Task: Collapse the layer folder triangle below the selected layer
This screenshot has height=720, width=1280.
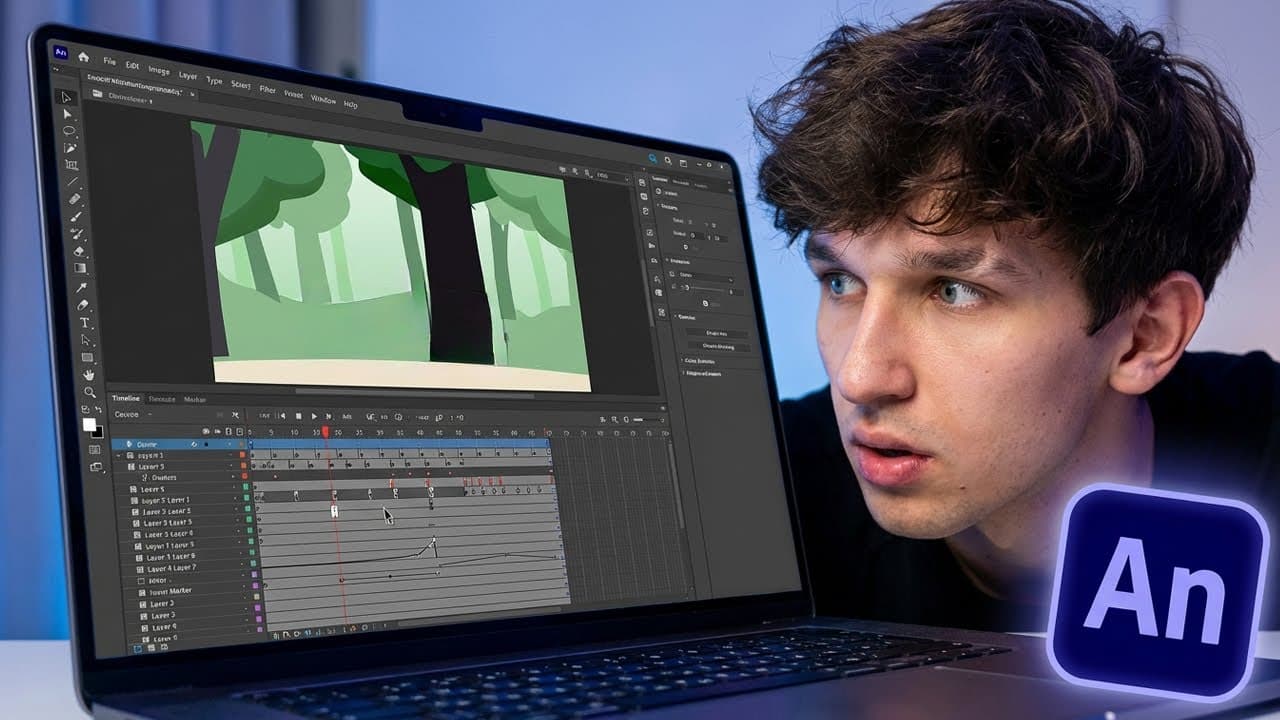Action: click(x=120, y=455)
